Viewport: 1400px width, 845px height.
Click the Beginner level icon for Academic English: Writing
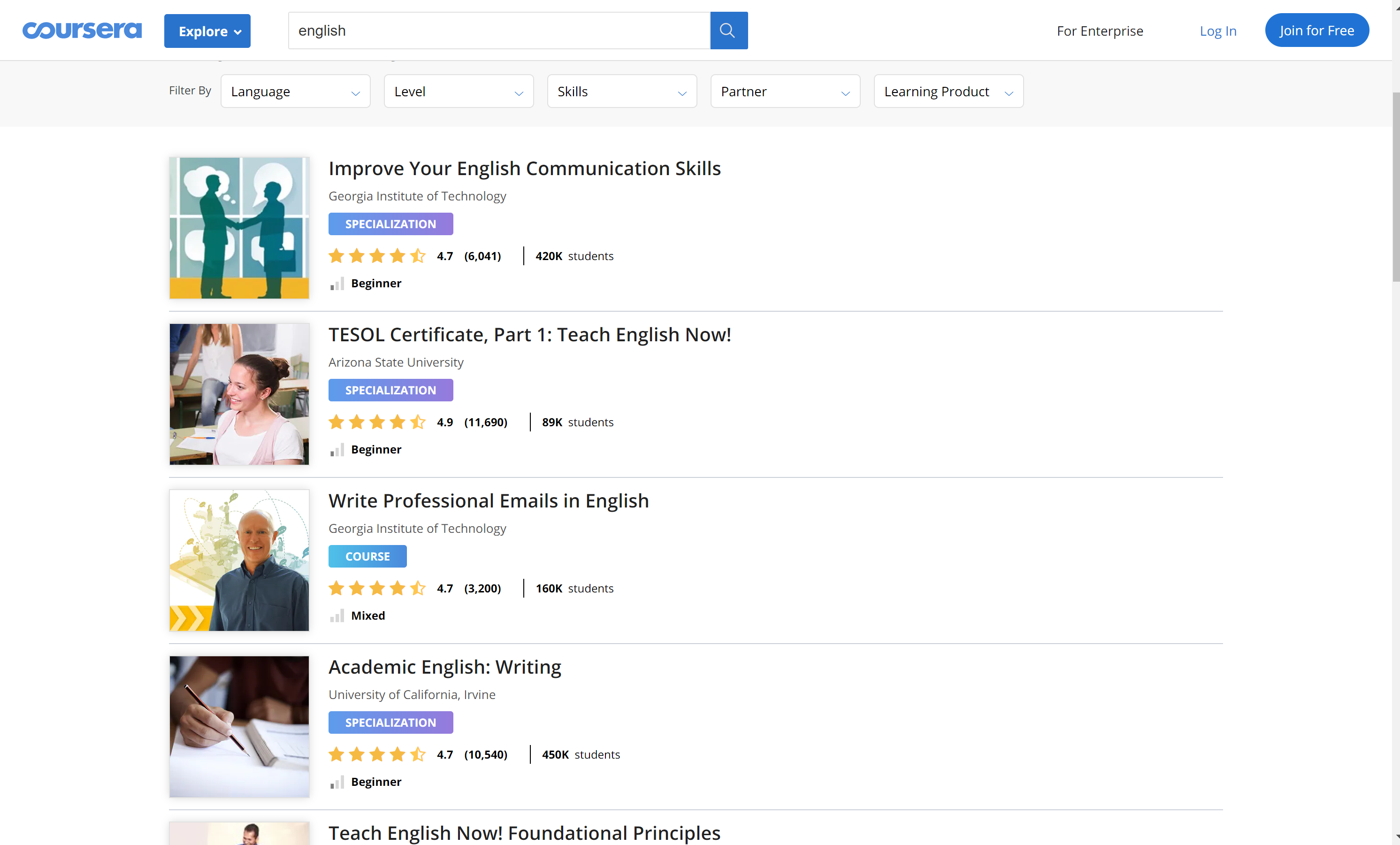337,782
